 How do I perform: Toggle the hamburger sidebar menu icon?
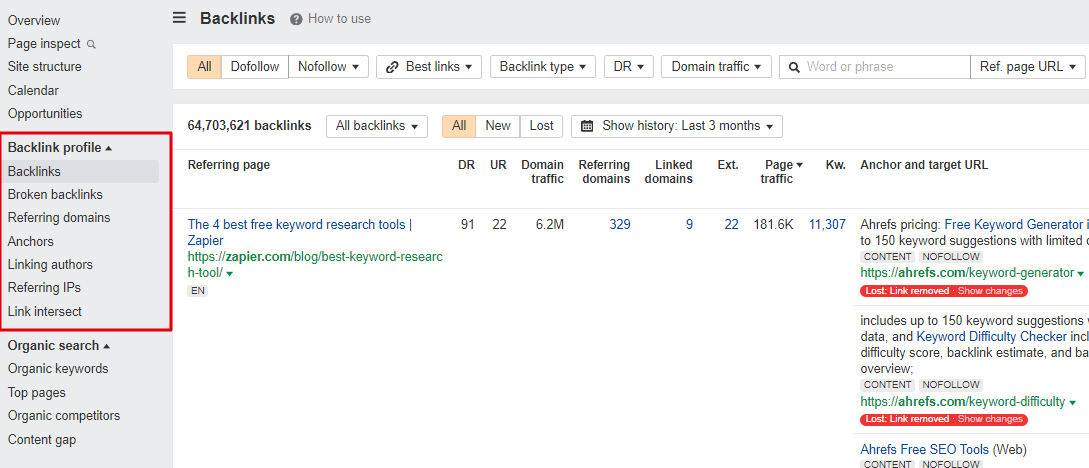pos(179,18)
